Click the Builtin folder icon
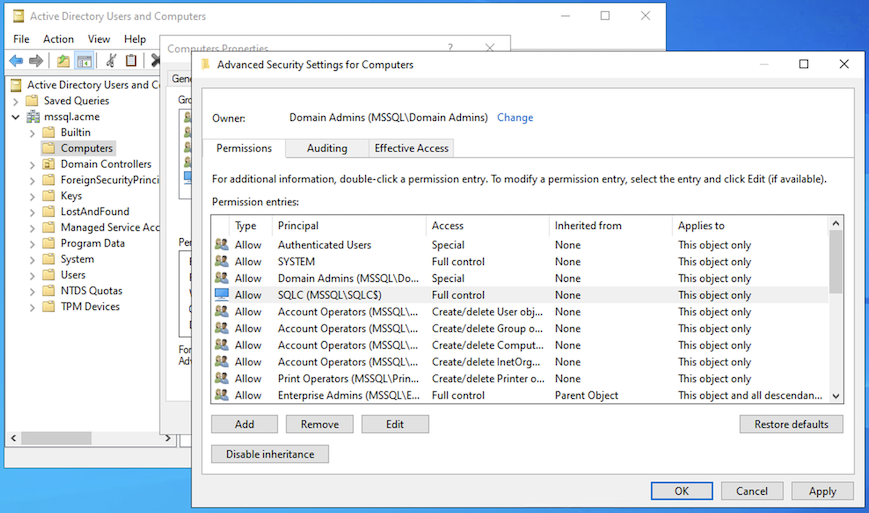 (49, 132)
